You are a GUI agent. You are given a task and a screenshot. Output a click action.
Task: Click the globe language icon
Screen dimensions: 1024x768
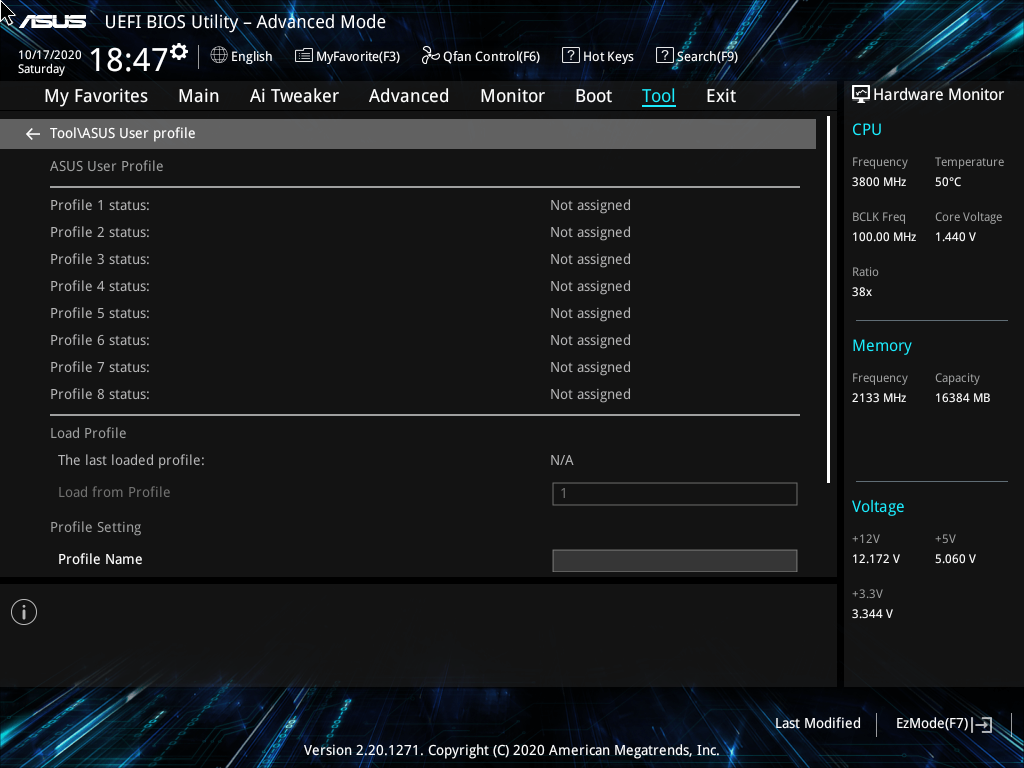[x=219, y=55]
